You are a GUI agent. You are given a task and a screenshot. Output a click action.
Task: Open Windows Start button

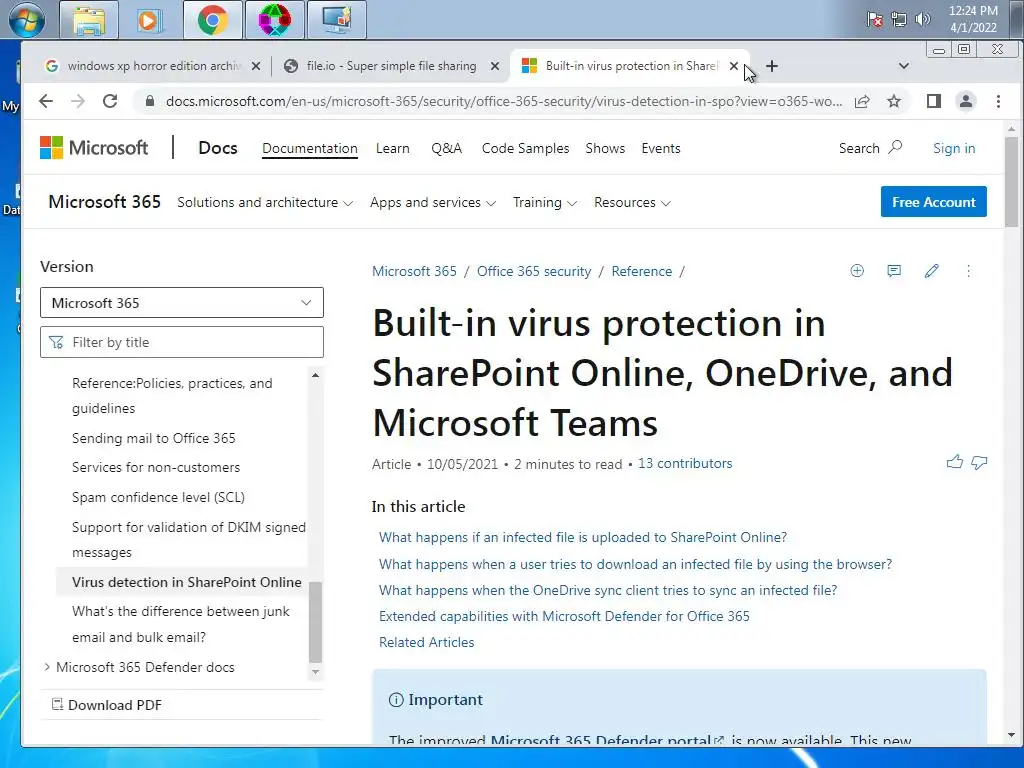click(x=27, y=20)
